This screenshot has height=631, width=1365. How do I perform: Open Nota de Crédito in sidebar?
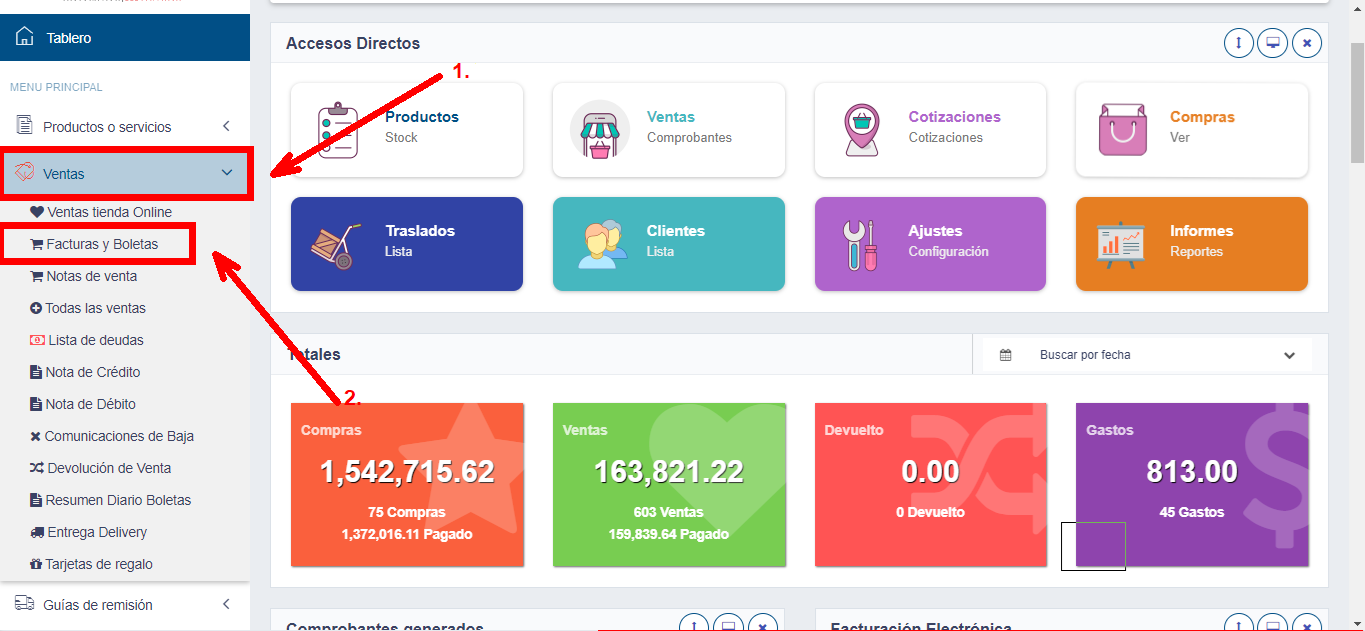[92, 372]
